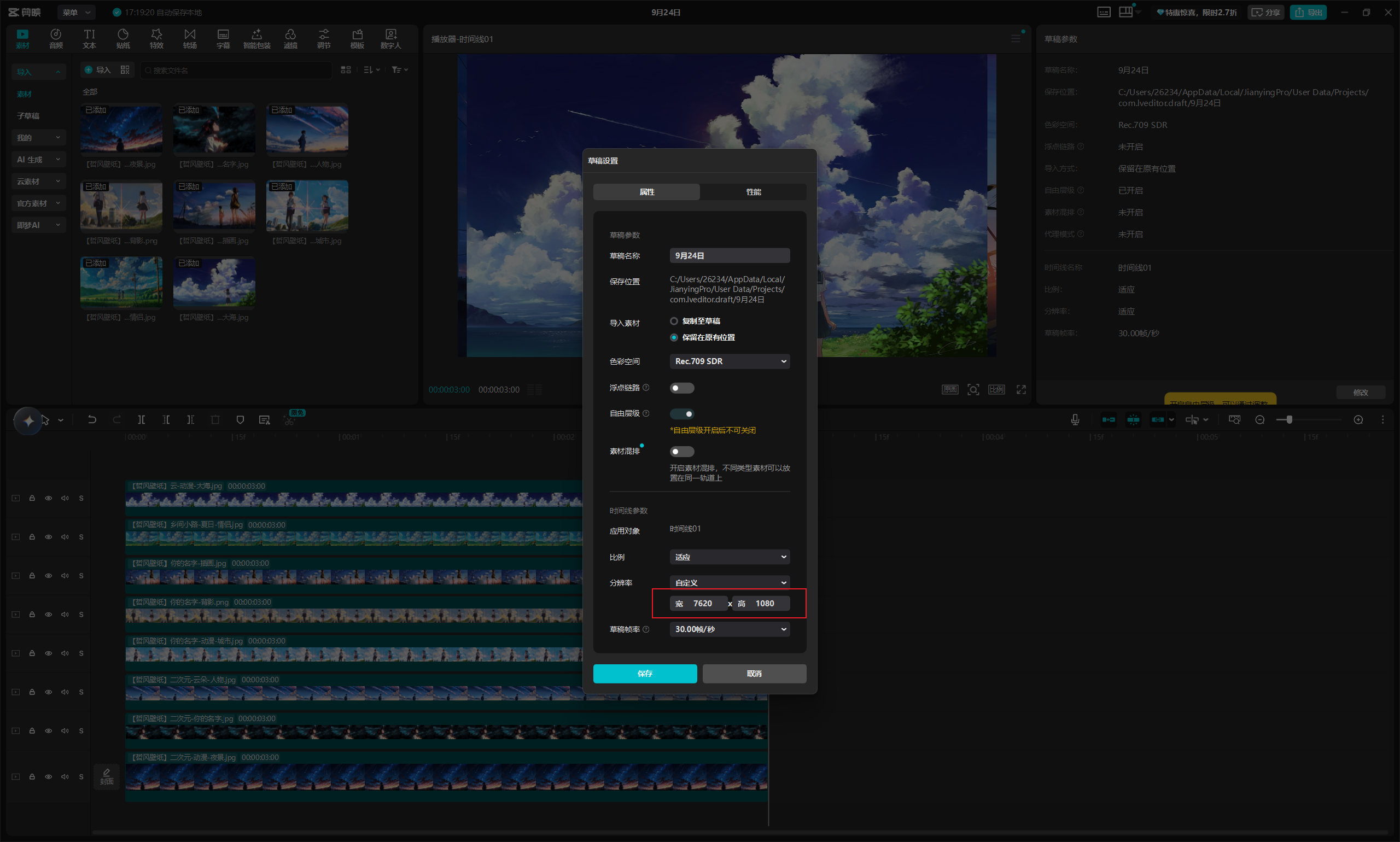The width and height of the screenshot is (1400, 842).
Task: Click the microphone record icon
Action: (x=1075, y=419)
